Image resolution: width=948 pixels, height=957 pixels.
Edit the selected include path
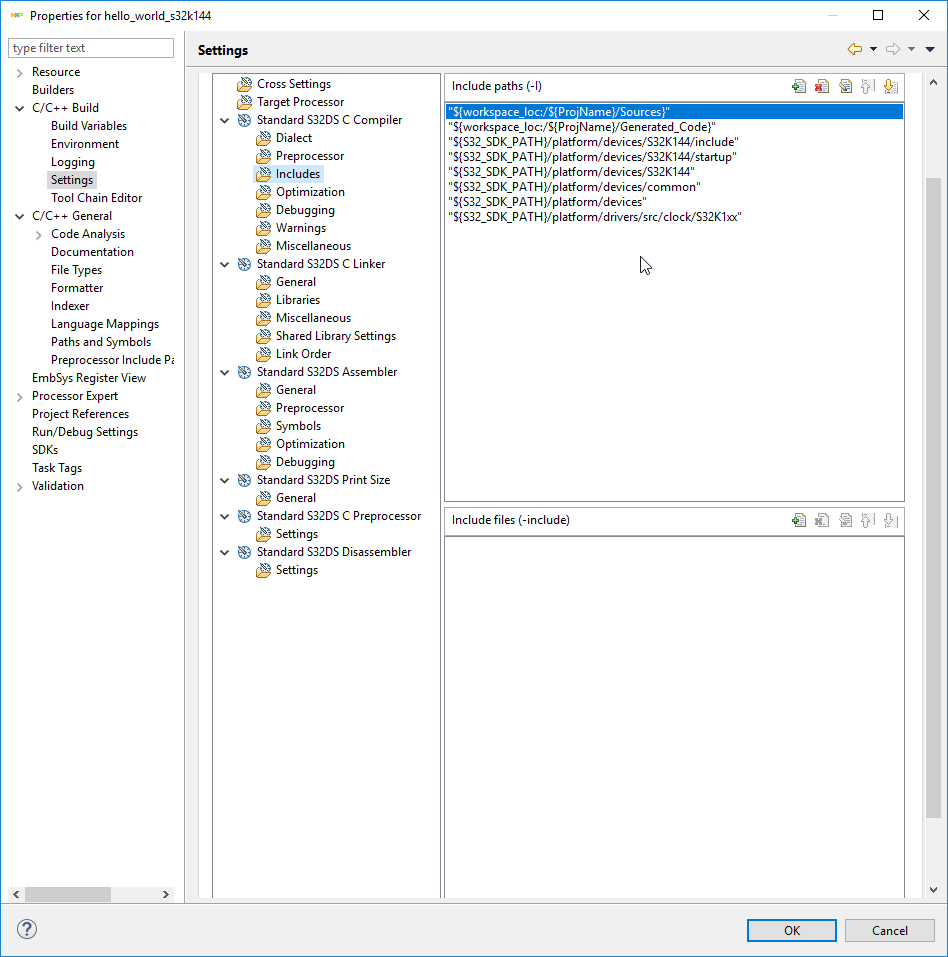[845, 87]
